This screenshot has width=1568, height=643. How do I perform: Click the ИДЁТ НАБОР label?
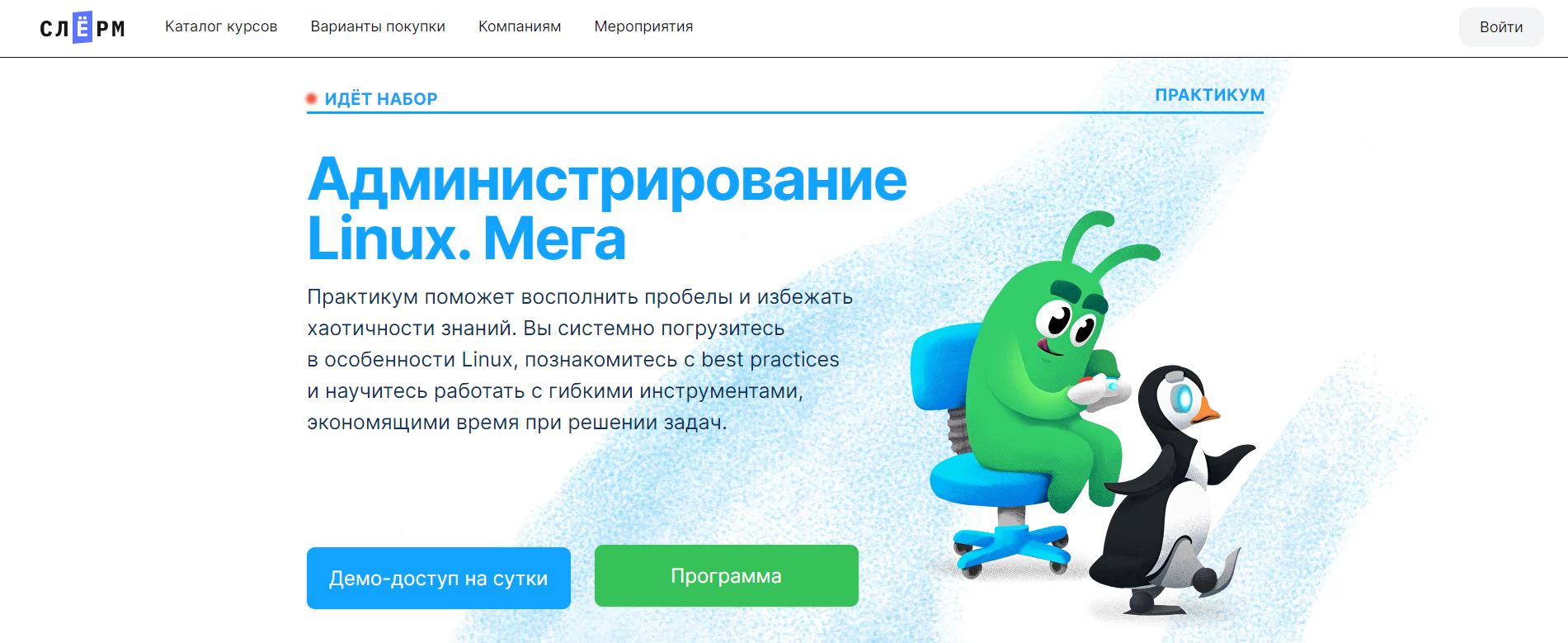(x=381, y=99)
